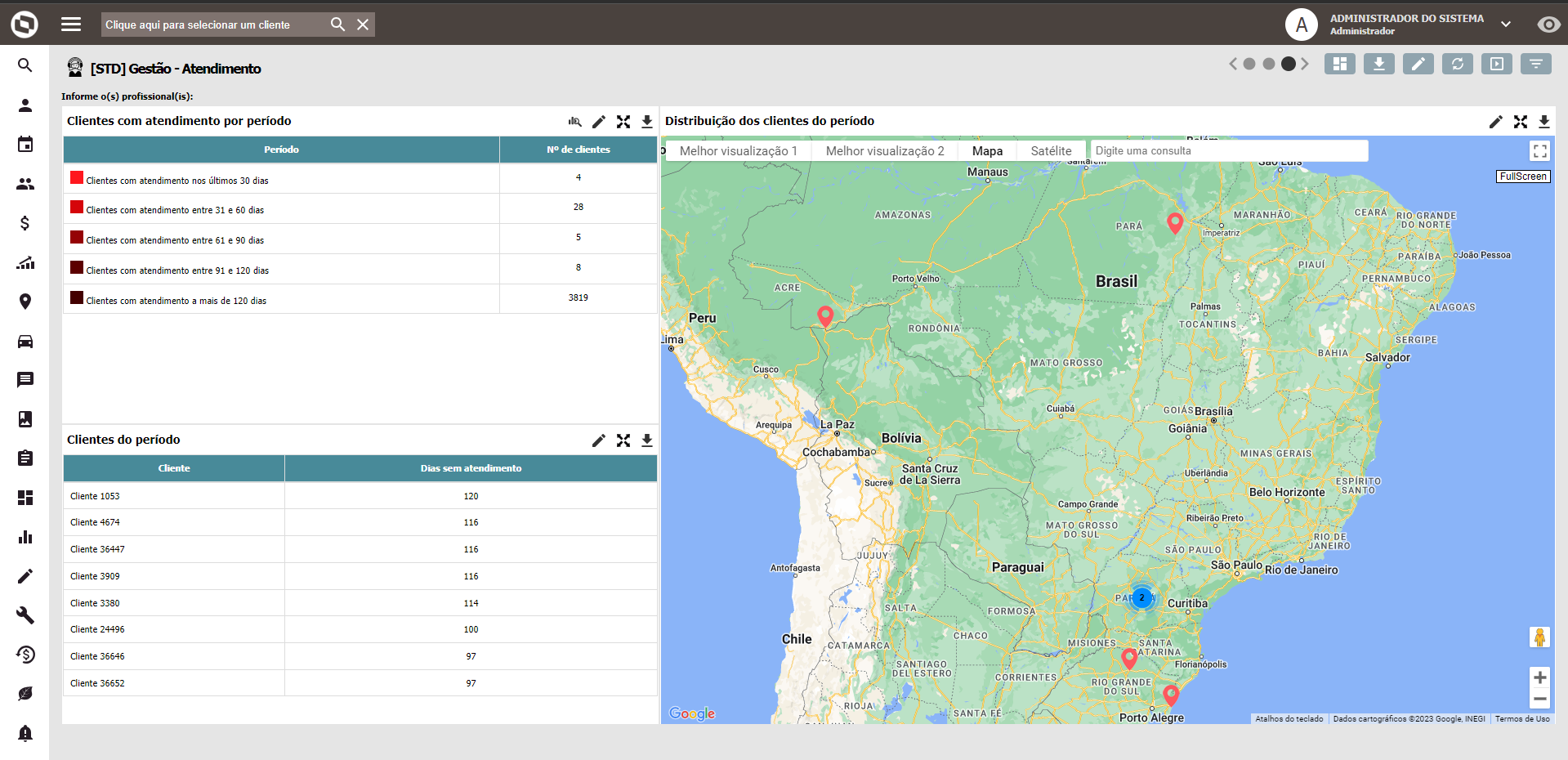Click the calendar icon in left sidebar
This screenshot has width=1568, height=760.
(x=25, y=145)
